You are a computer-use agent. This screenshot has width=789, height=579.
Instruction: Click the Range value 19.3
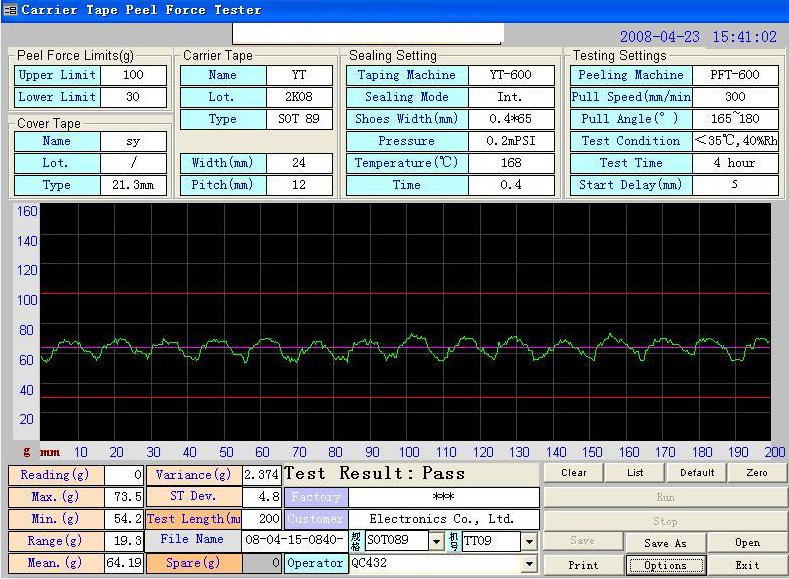point(124,541)
